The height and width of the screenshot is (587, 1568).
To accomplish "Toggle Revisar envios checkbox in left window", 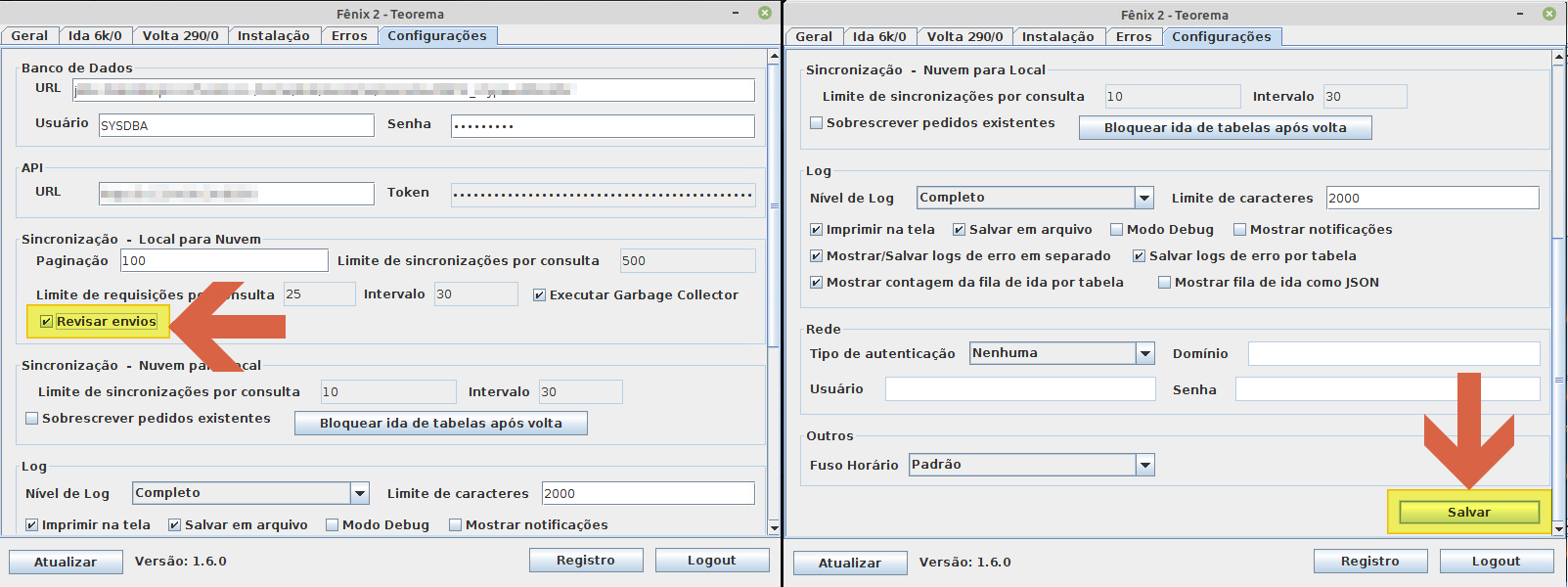I will pos(46,321).
